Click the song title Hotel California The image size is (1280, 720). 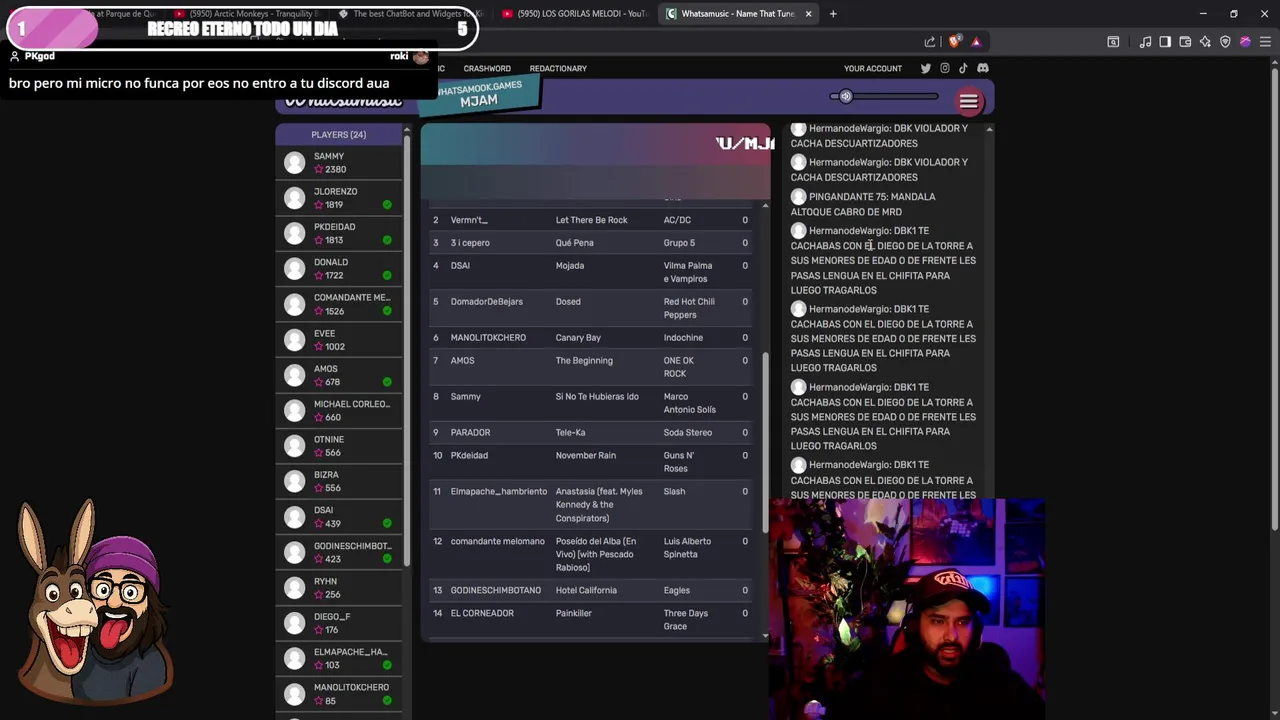586,590
